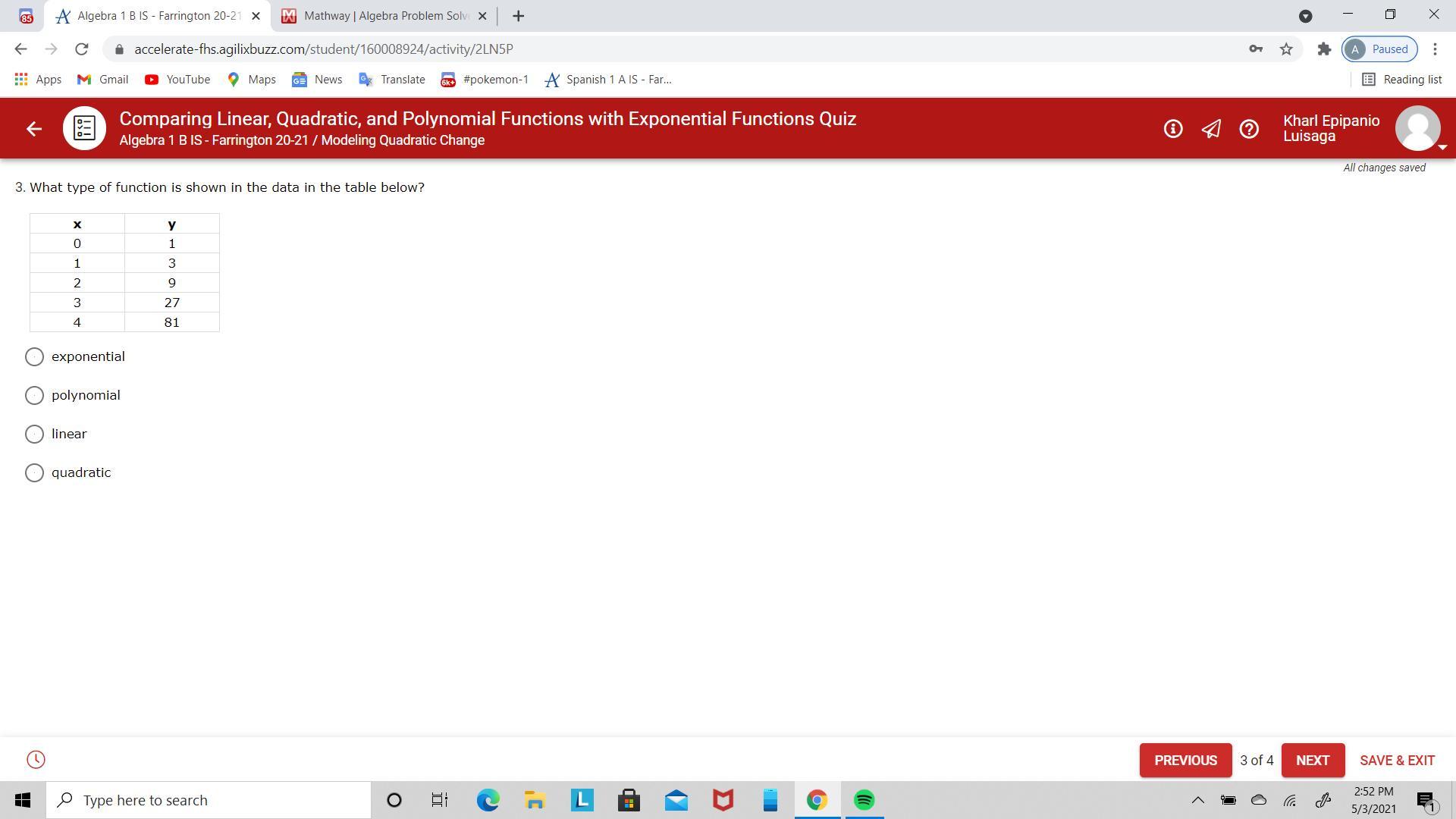The height and width of the screenshot is (819, 1456).
Task: Open the help question mark icon
Action: point(1249,129)
